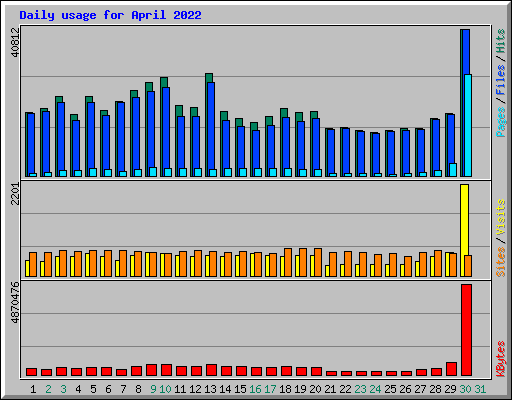Click day 29 on the x-axis
This screenshot has height=400, width=512.
[x=450, y=389]
